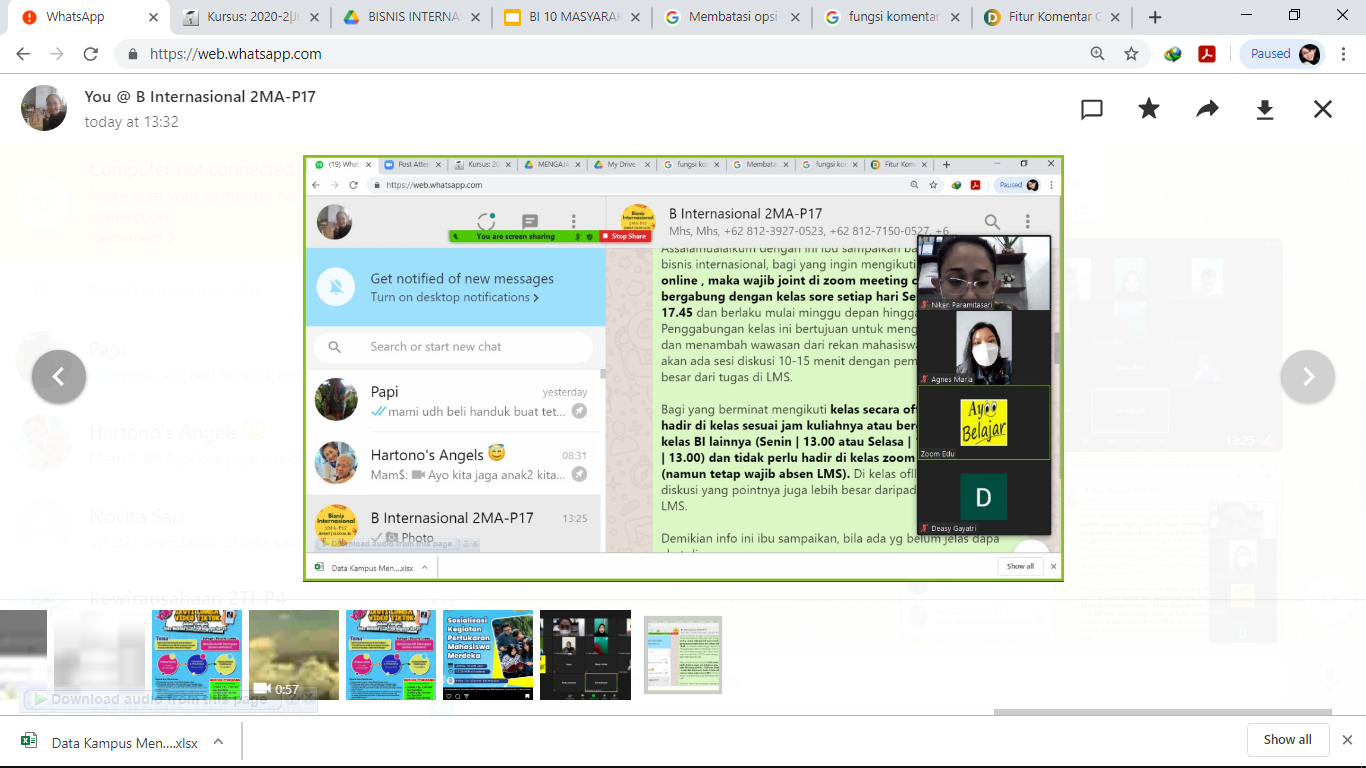Go to message via speech bubble icon
The height and width of the screenshot is (768, 1366).
tap(1092, 109)
